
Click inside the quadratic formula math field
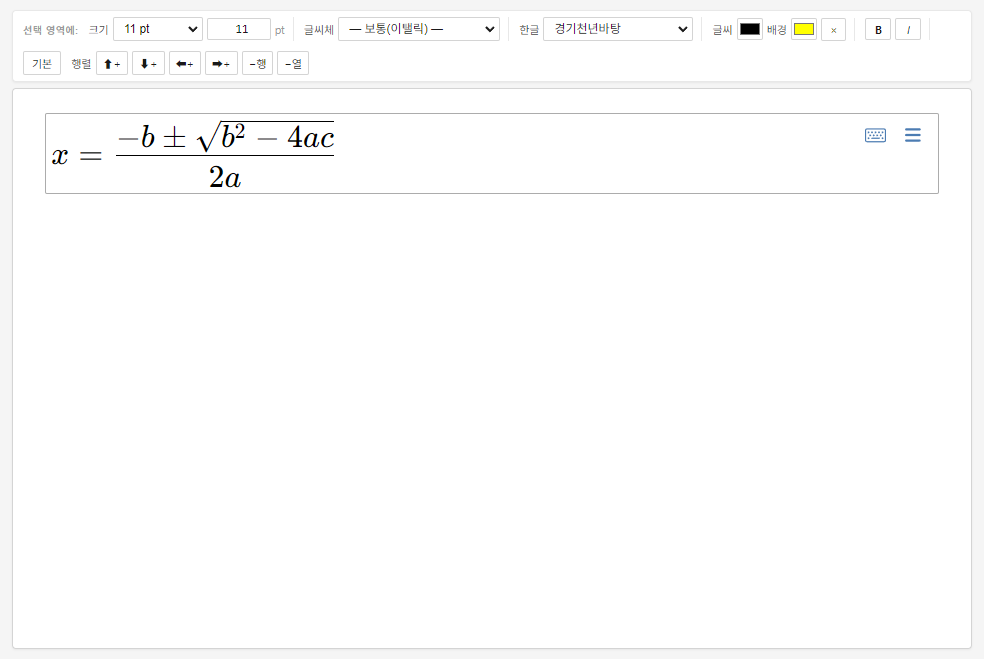pos(492,154)
